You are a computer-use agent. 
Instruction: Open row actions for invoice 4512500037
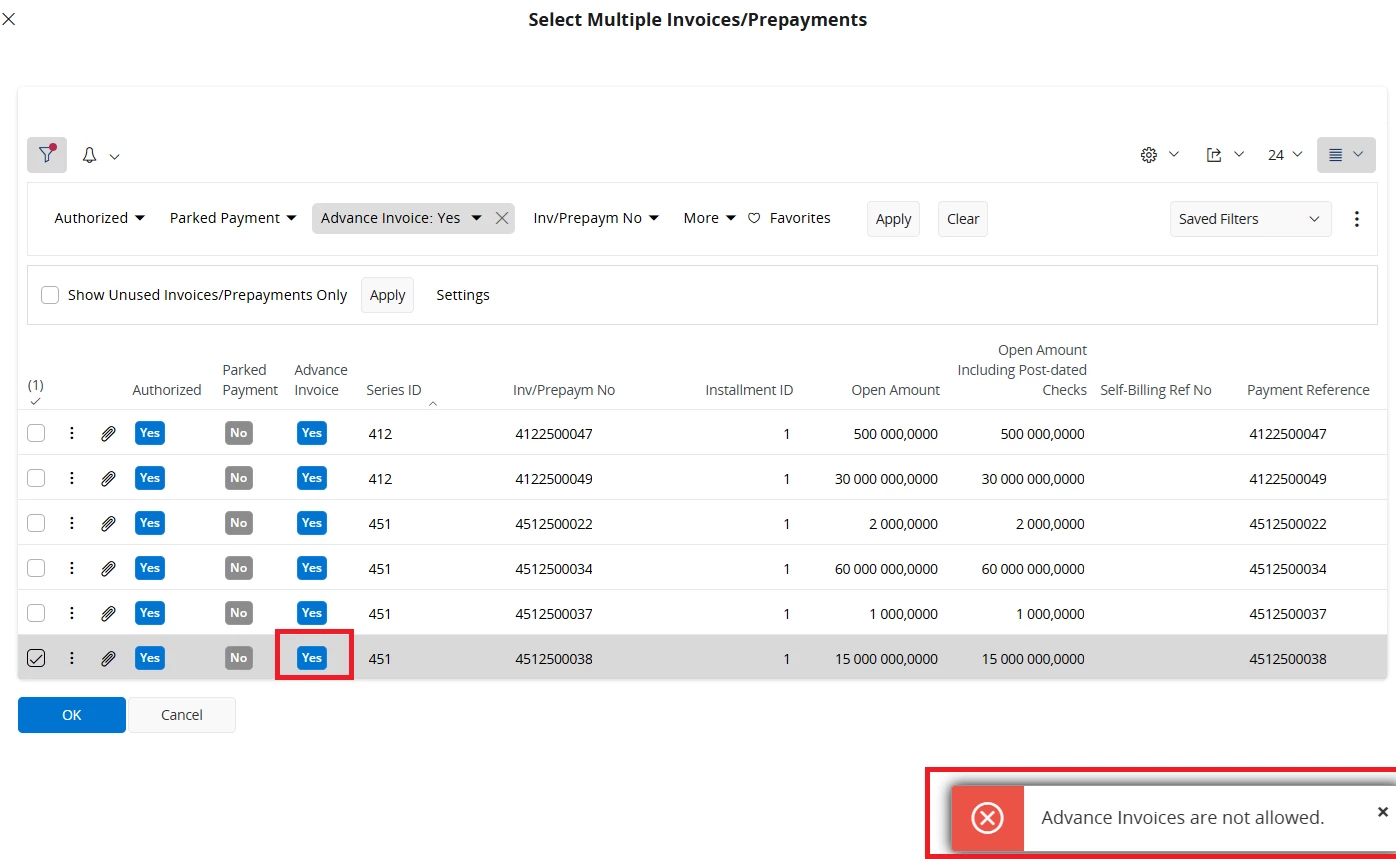[x=72, y=613]
